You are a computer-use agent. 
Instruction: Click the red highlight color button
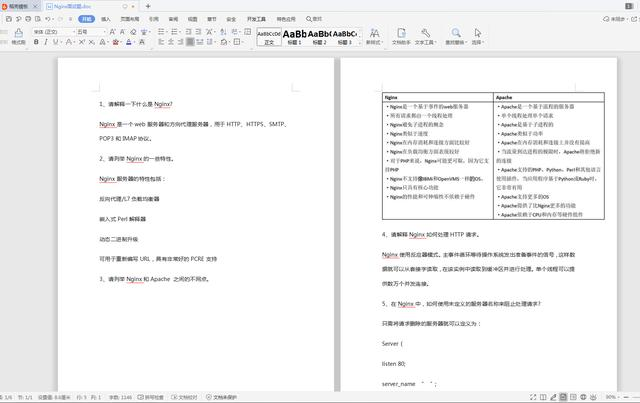click(x=116, y=42)
